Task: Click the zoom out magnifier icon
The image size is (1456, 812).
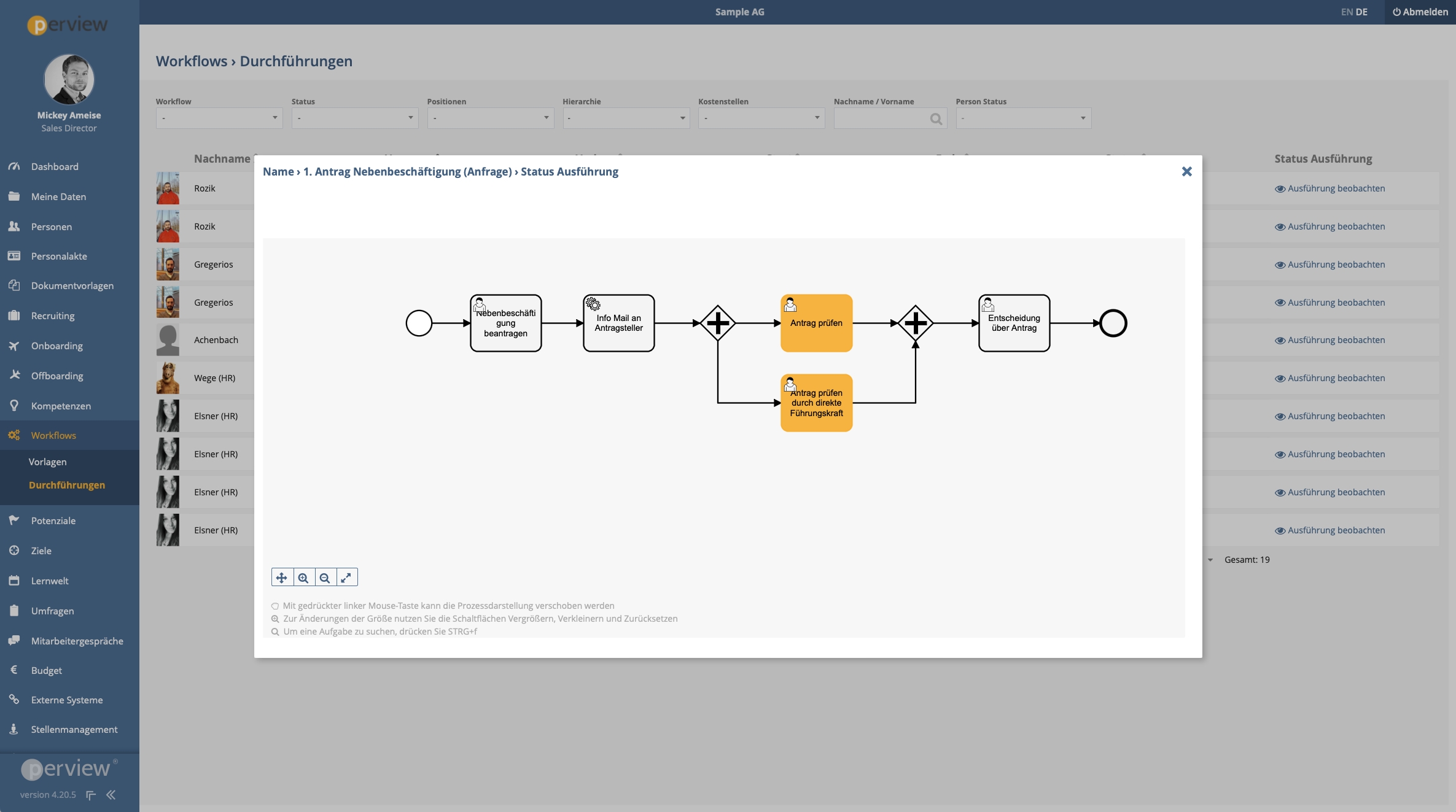Action: click(x=325, y=578)
